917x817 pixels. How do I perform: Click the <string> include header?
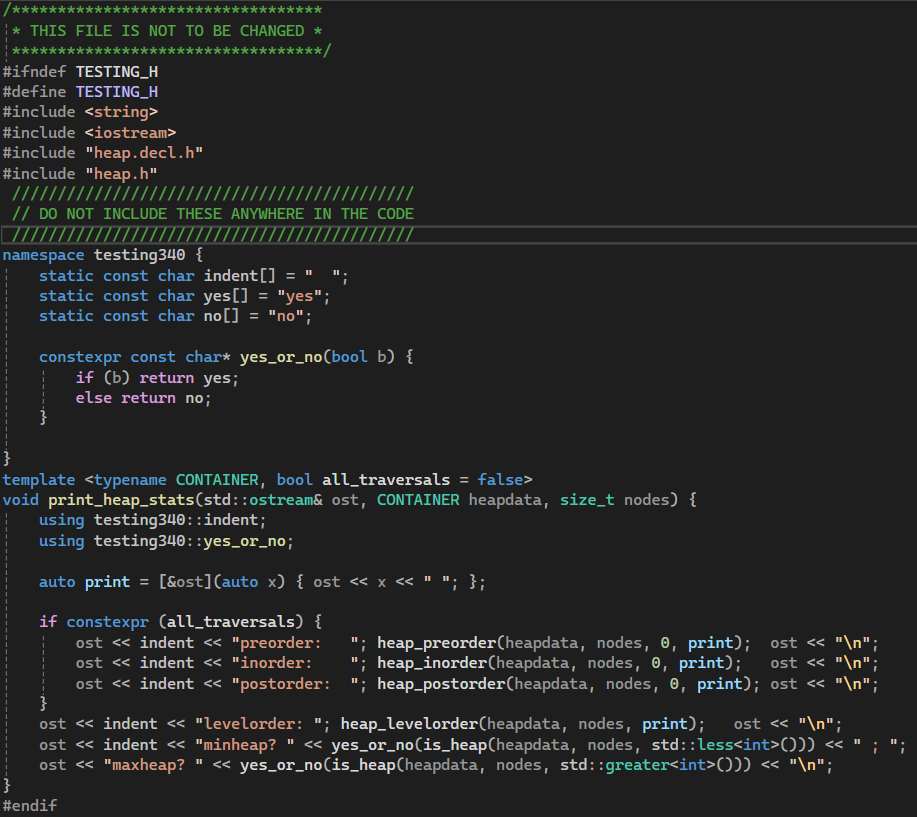[121, 112]
